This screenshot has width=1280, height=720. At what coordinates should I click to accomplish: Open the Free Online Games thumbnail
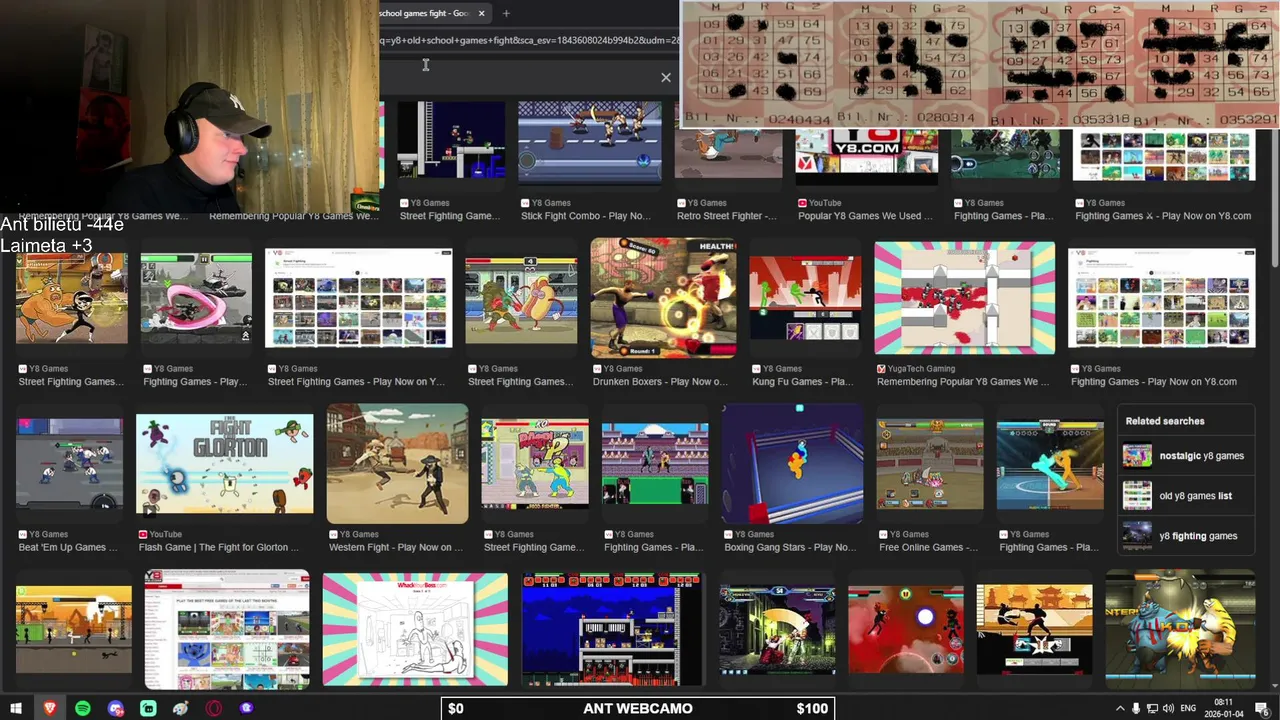click(x=930, y=464)
